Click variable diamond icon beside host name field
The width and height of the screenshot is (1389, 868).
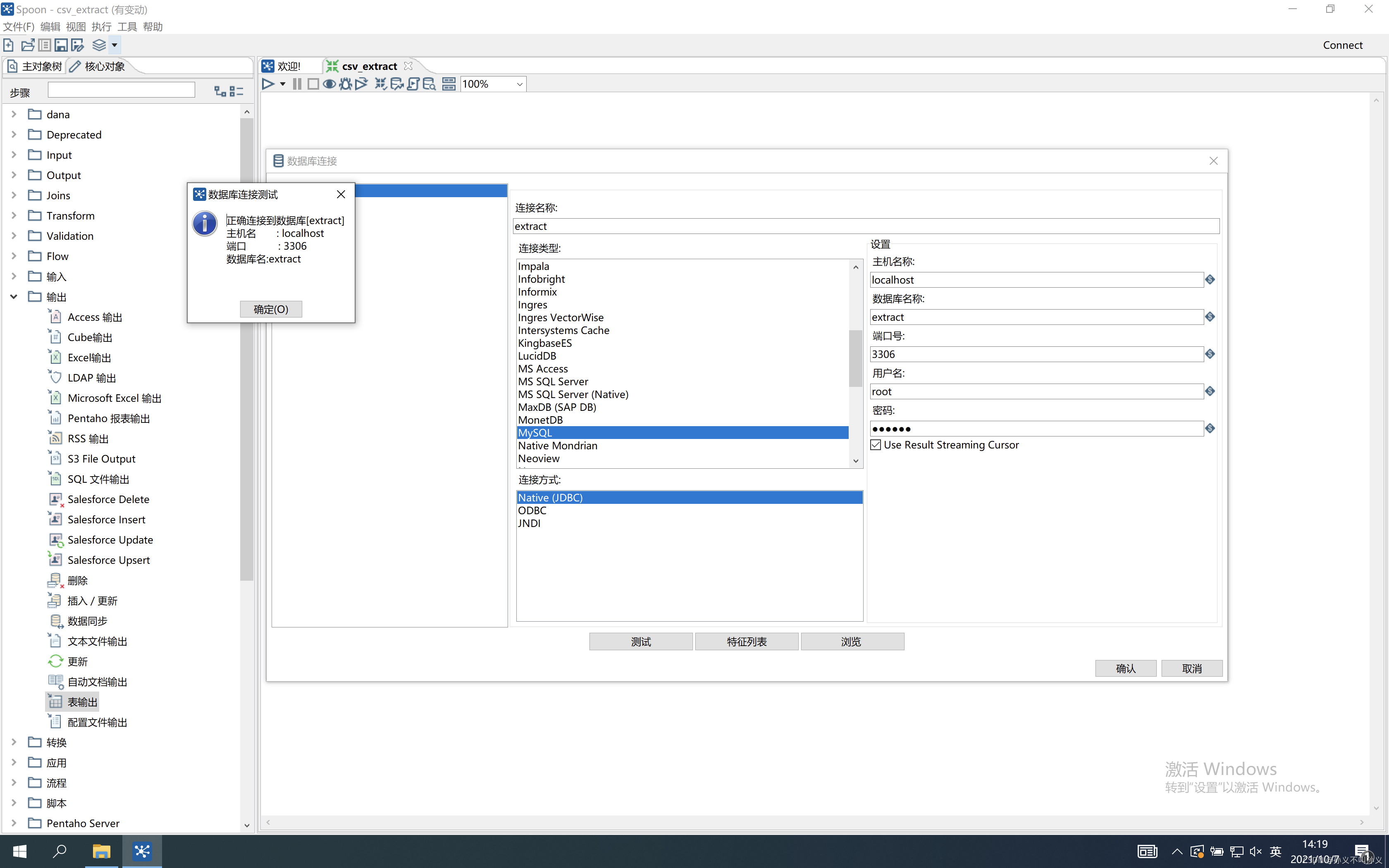click(x=1210, y=279)
